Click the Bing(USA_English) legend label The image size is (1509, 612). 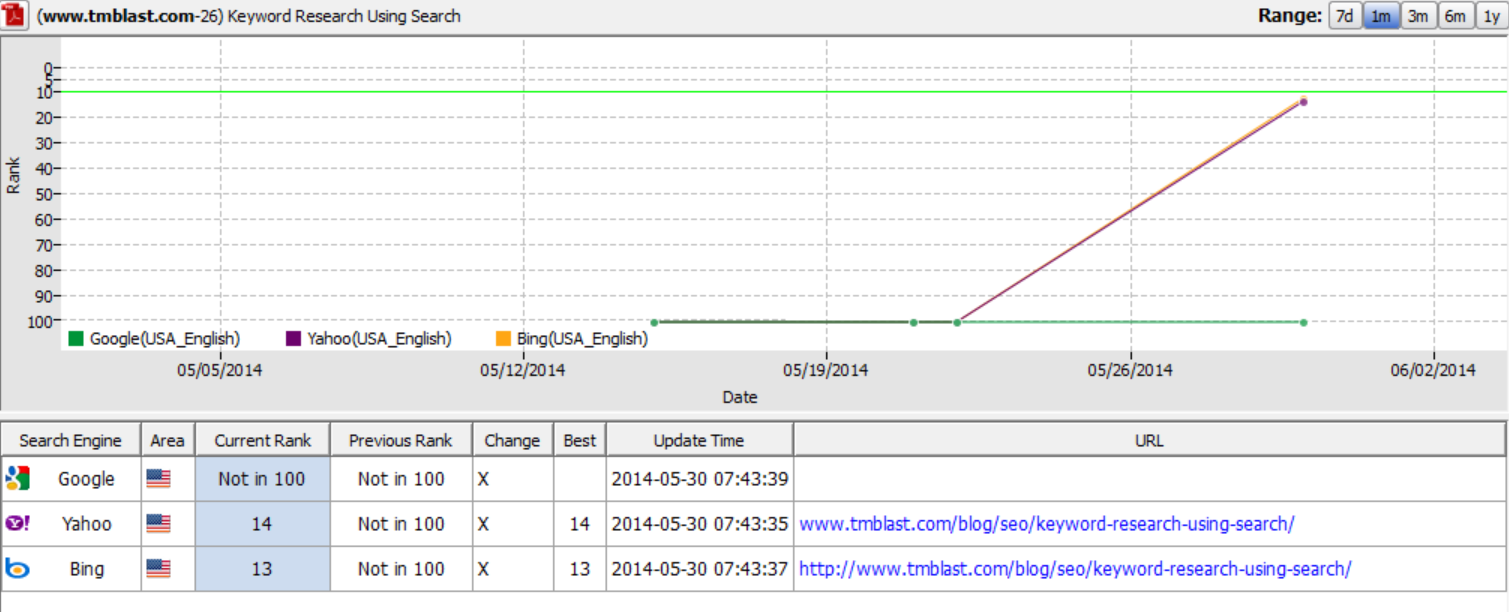pos(582,339)
